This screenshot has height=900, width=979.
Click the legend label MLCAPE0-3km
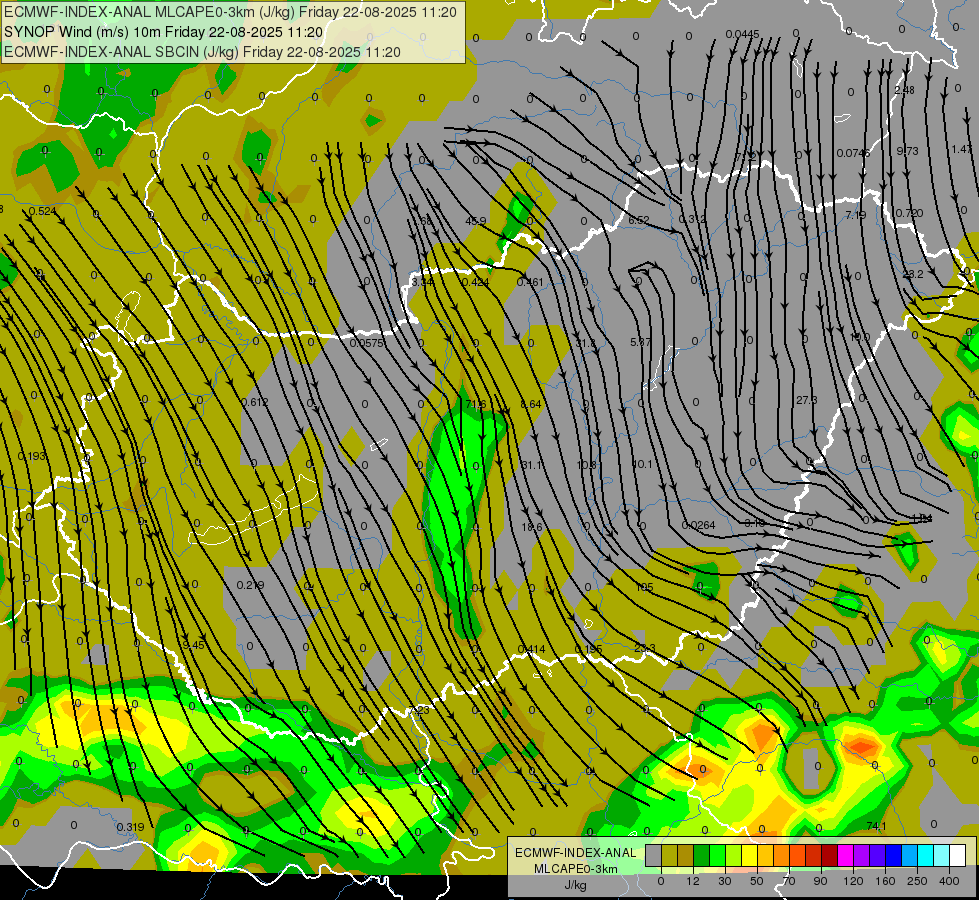pos(575,869)
